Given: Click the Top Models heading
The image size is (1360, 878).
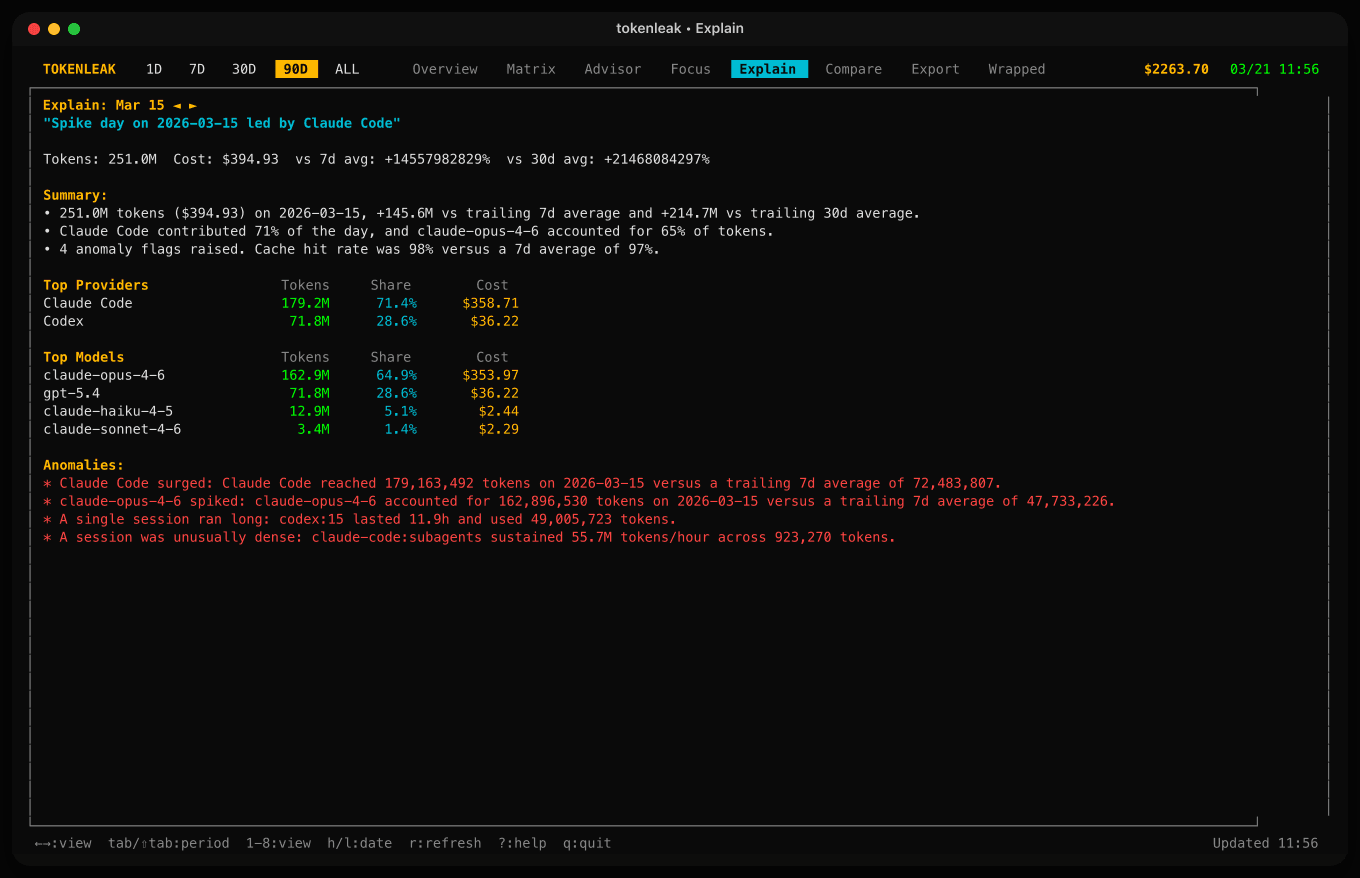Looking at the screenshot, I should coord(84,357).
